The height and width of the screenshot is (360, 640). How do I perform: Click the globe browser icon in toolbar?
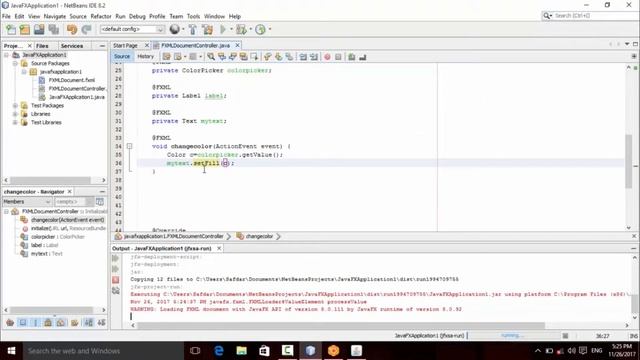(x=175, y=29)
